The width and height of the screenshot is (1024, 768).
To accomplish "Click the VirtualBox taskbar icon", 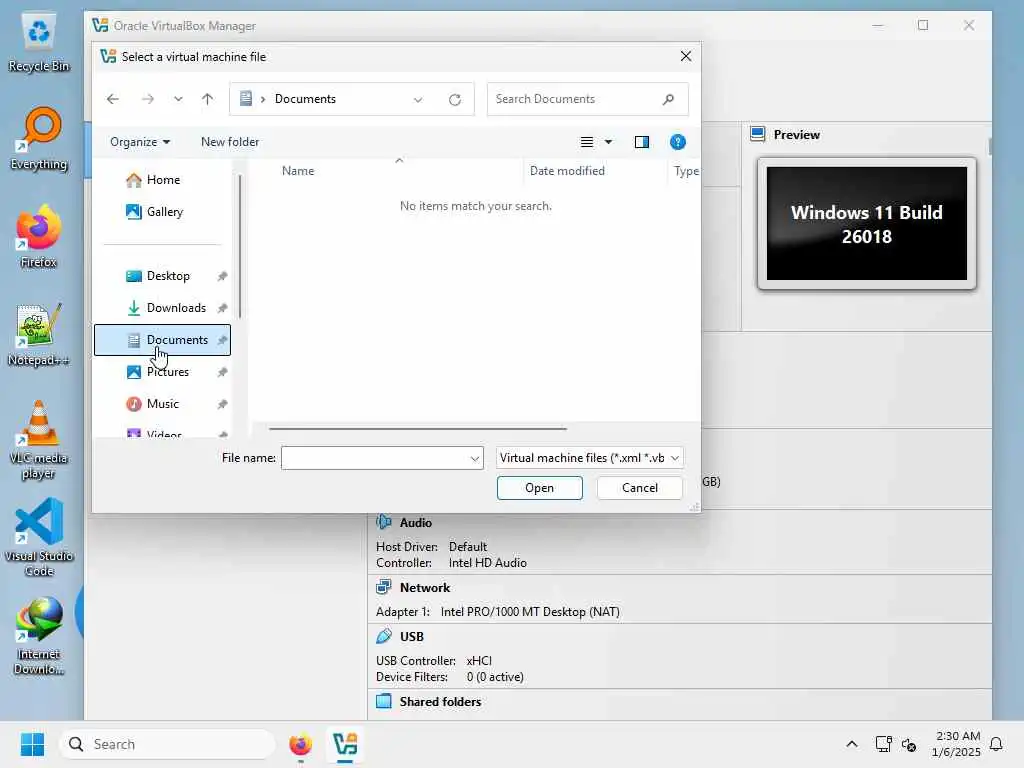I will tap(345, 744).
